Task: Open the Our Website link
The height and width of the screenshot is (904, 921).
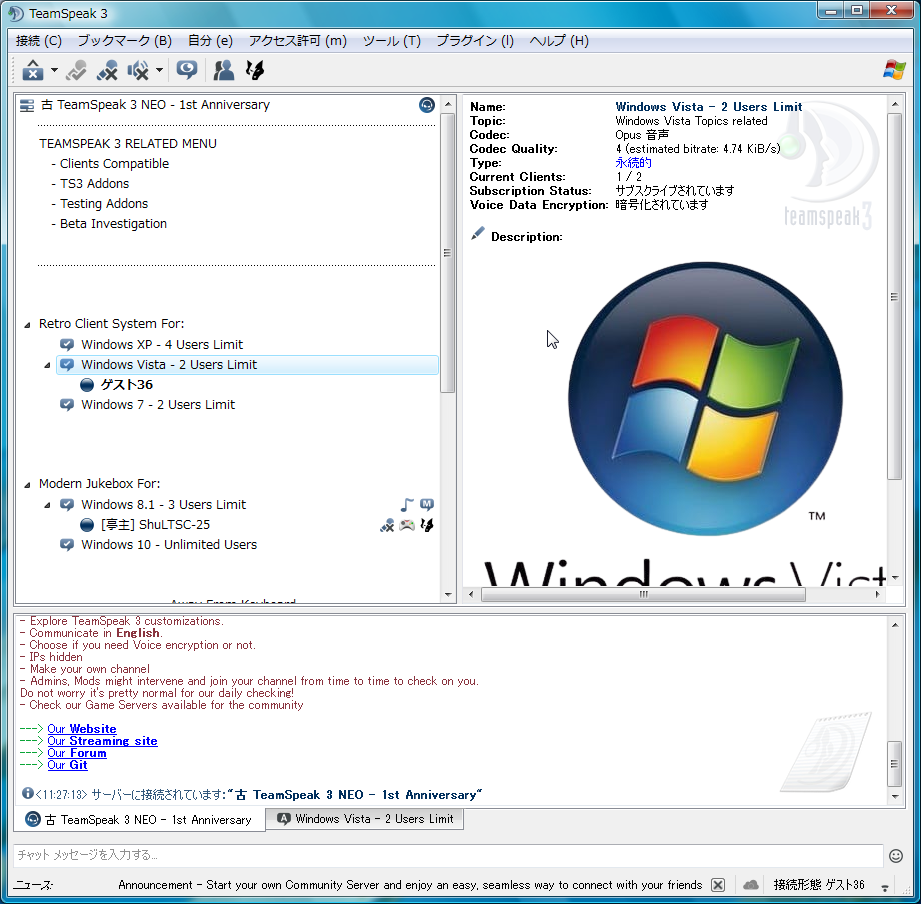Action: (82, 729)
